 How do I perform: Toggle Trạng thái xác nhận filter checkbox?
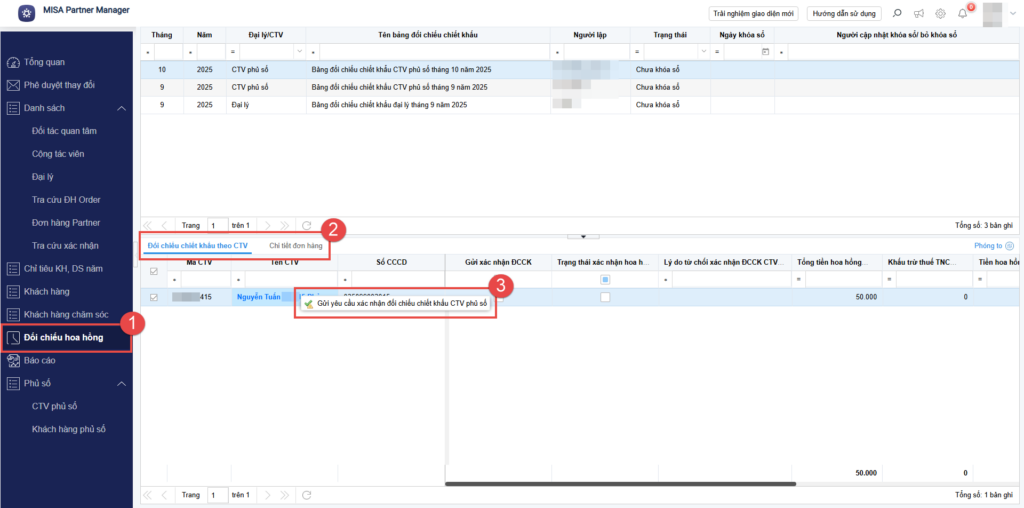click(x=605, y=279)
